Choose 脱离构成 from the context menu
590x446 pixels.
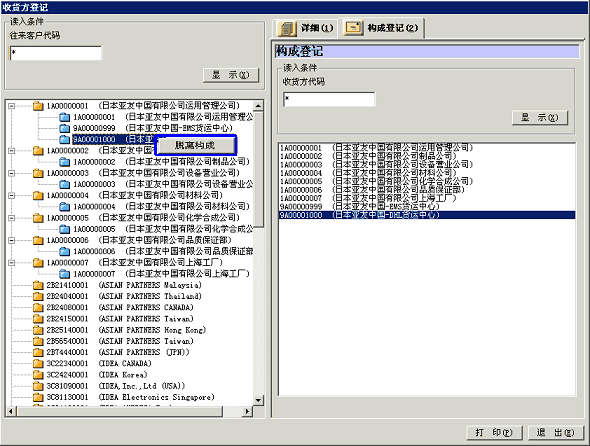[195, 145]
